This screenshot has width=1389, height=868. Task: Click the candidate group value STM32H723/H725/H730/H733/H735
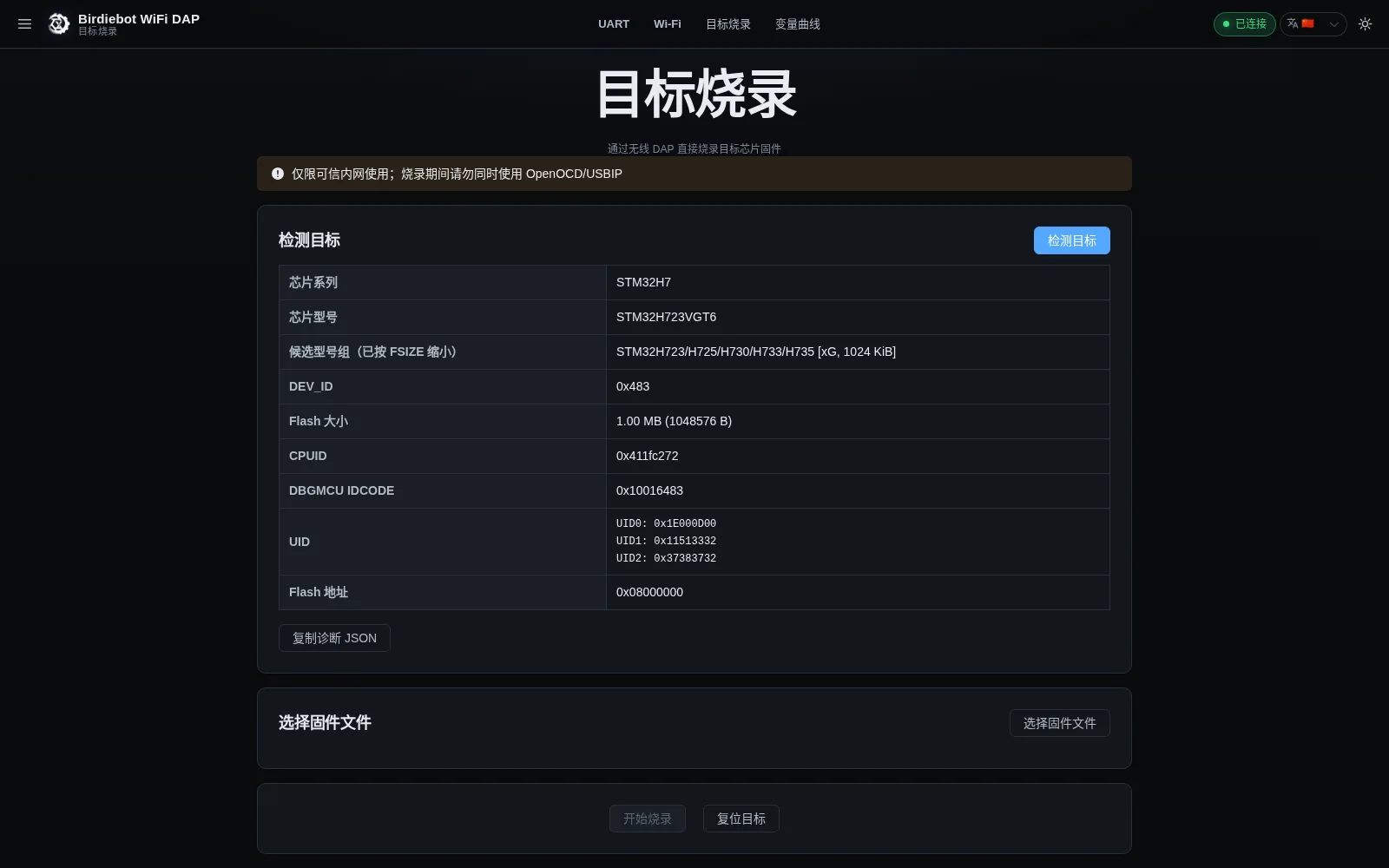[756, 352]
